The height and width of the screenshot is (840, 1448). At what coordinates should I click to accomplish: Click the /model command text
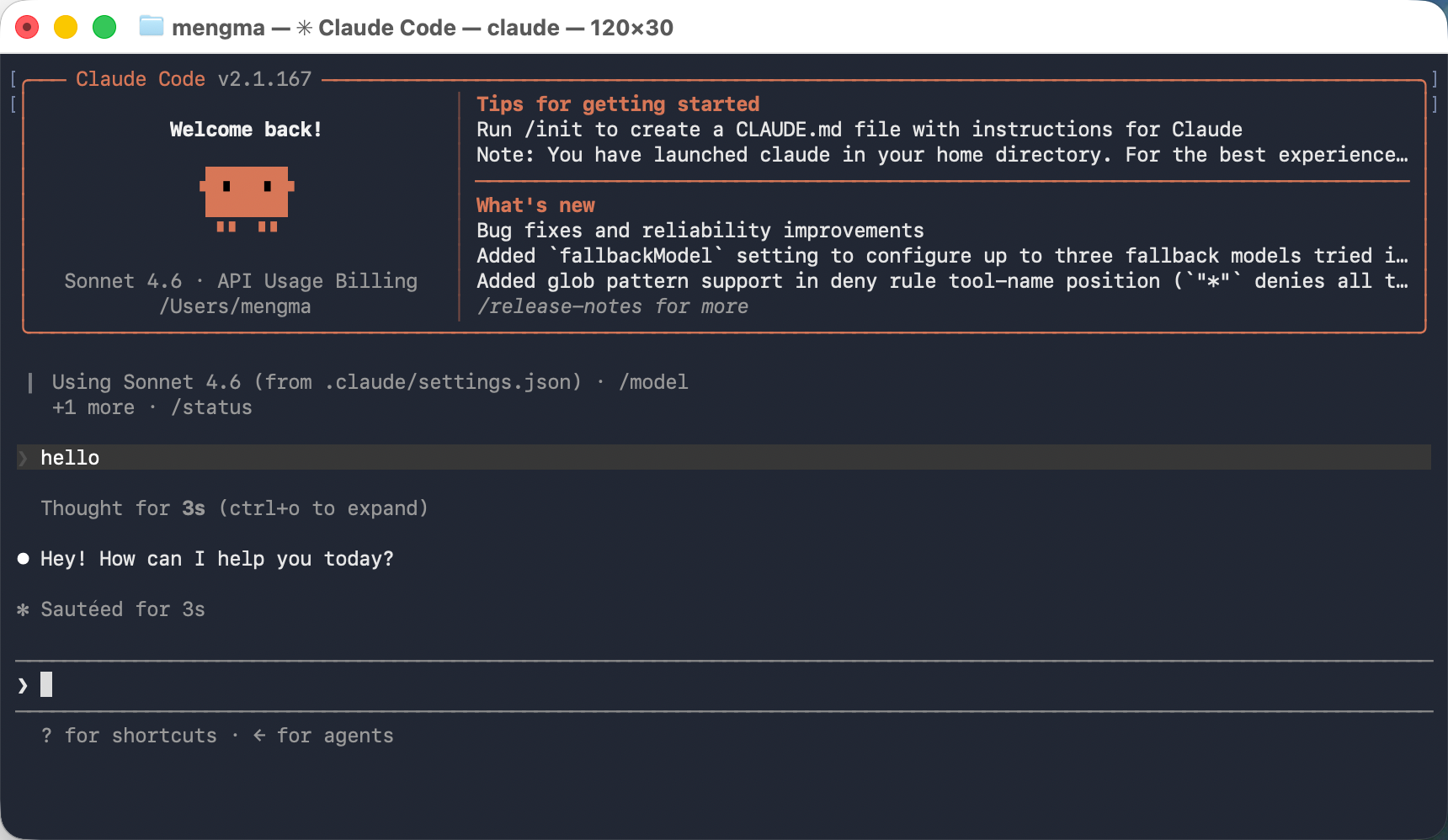653,382
